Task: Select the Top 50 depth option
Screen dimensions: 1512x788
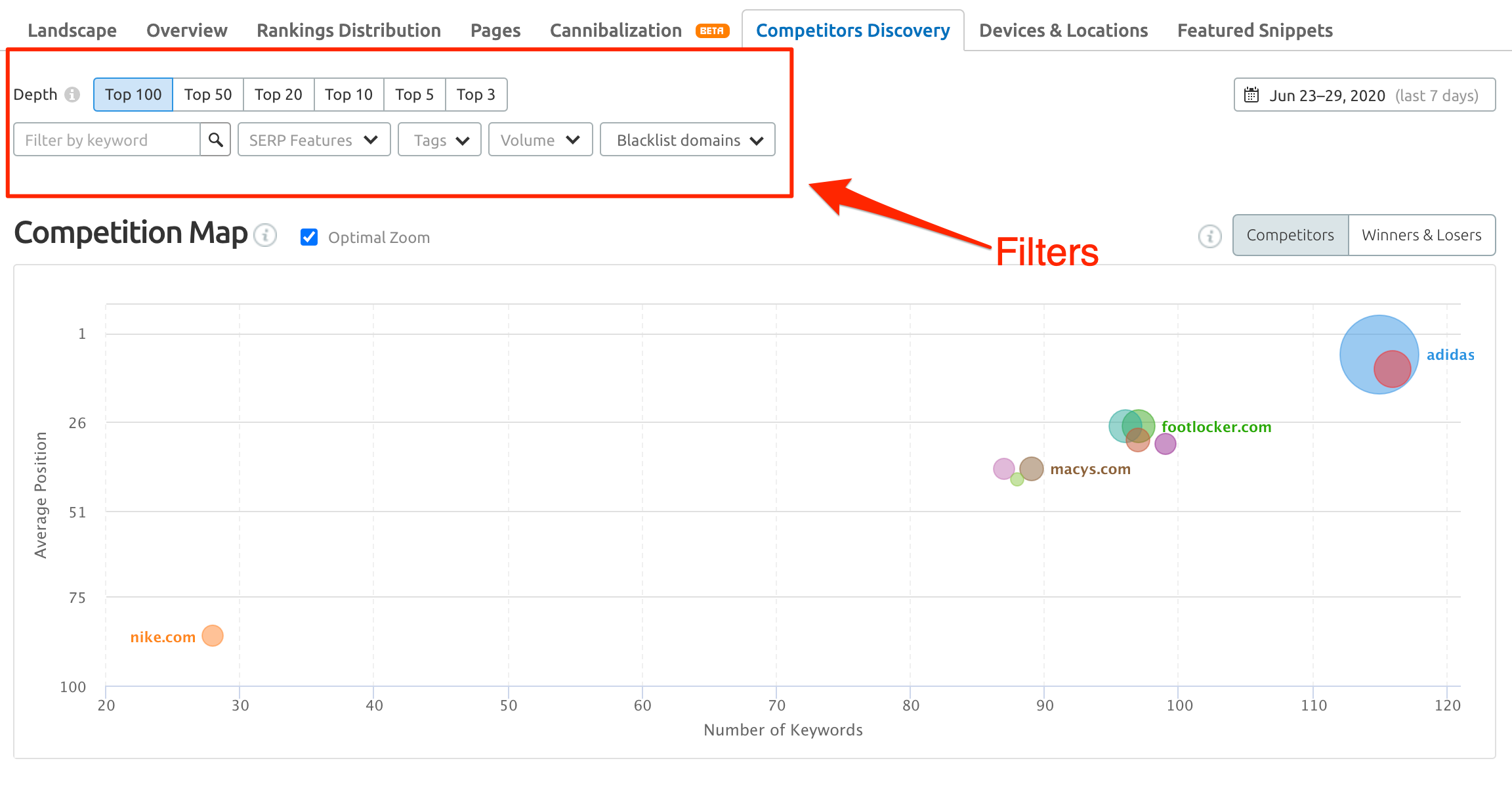Action: point(208,95)
